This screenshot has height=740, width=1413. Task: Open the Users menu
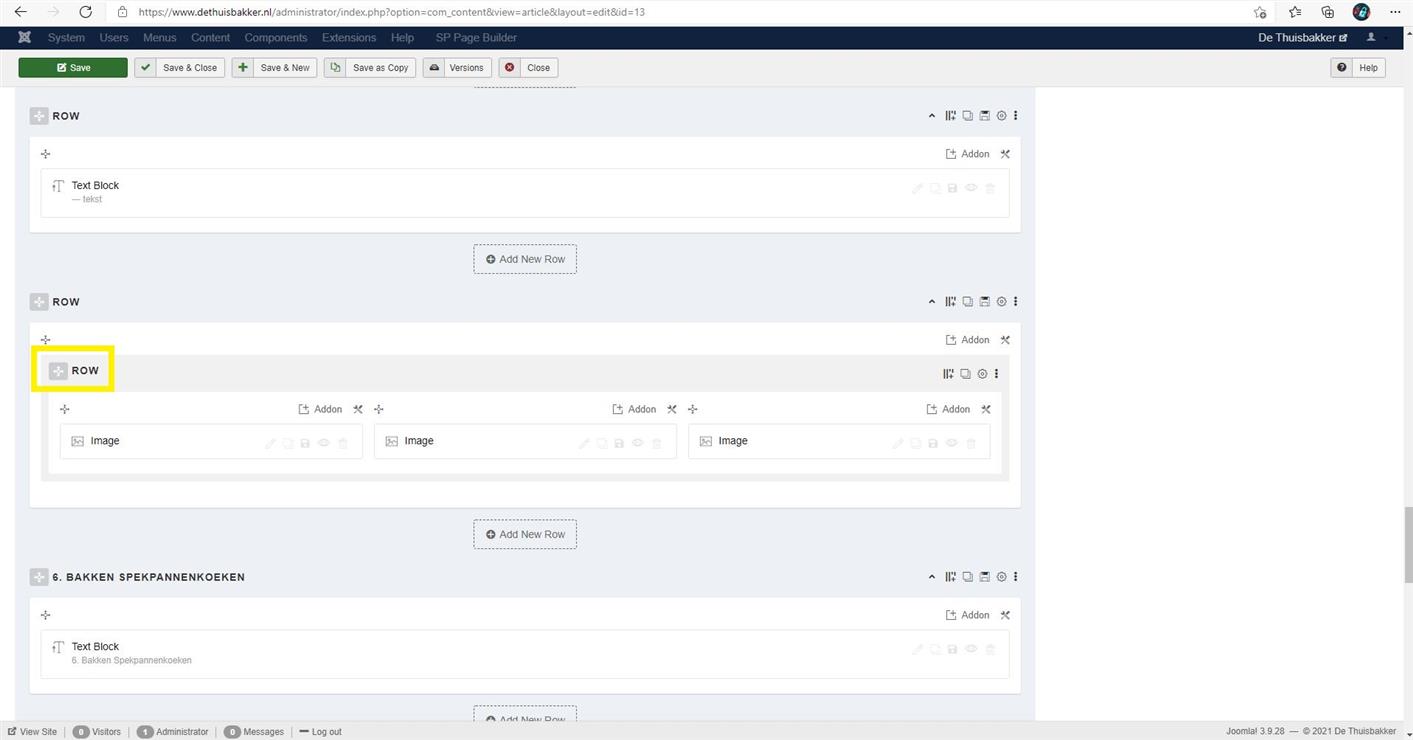(x=114, y=38)
